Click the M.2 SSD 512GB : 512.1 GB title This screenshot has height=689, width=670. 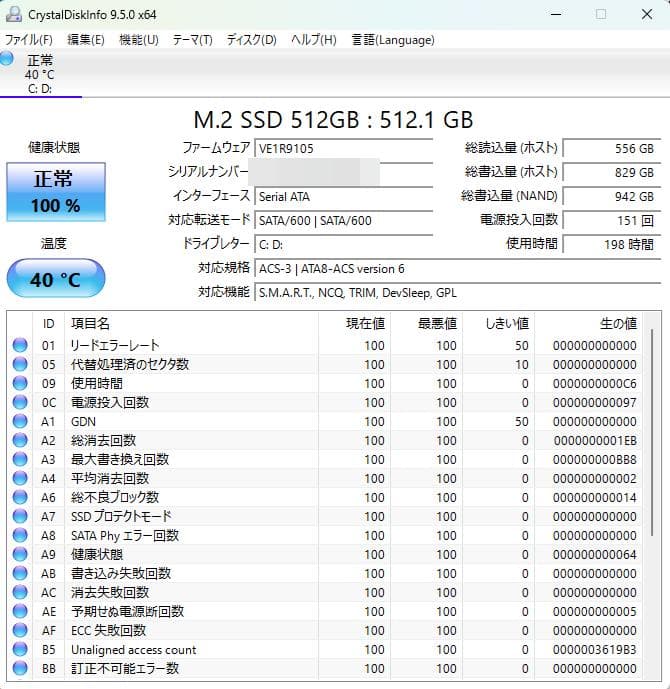[x=333, y=120]
